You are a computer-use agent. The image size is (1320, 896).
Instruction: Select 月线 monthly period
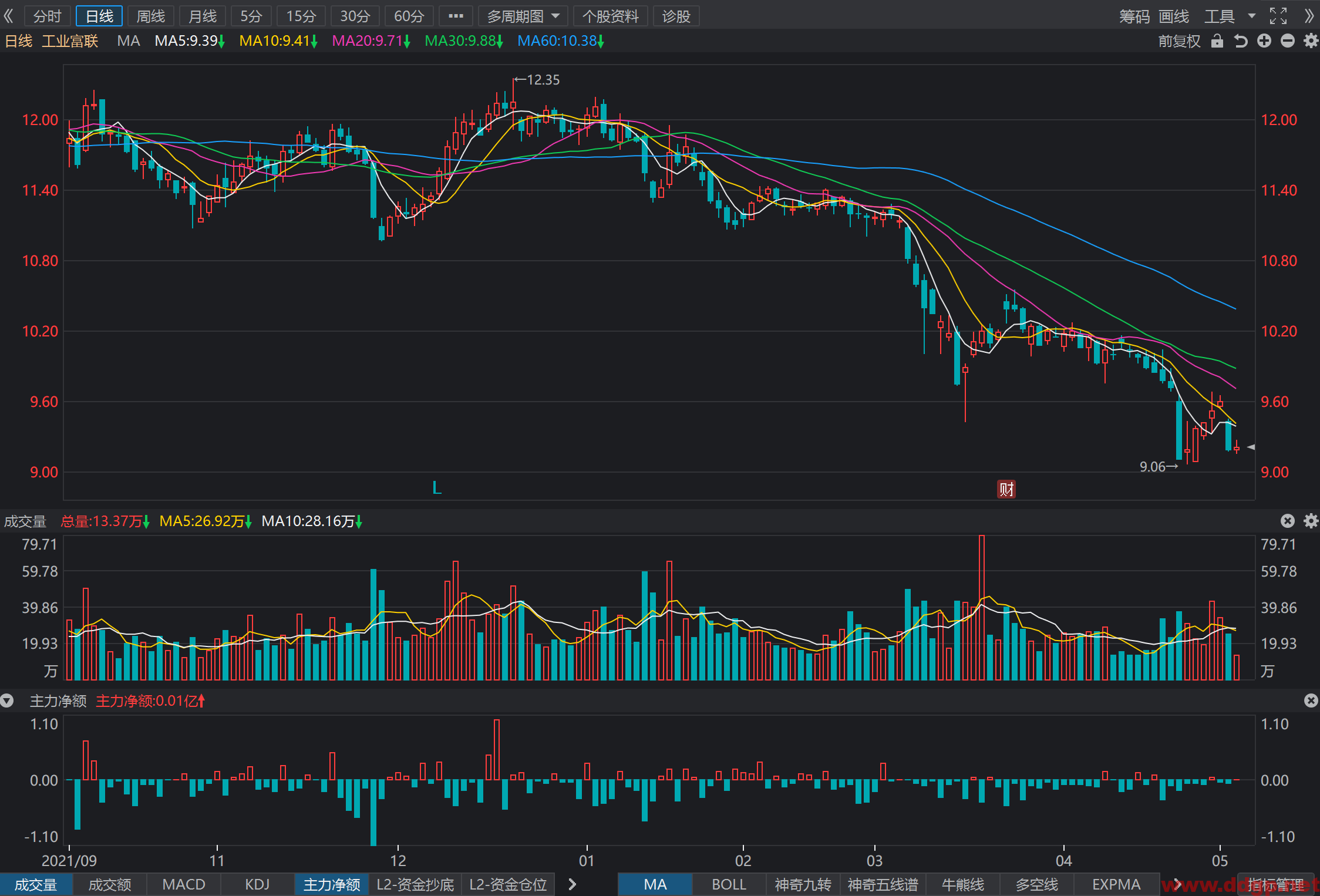pos(203,16)
